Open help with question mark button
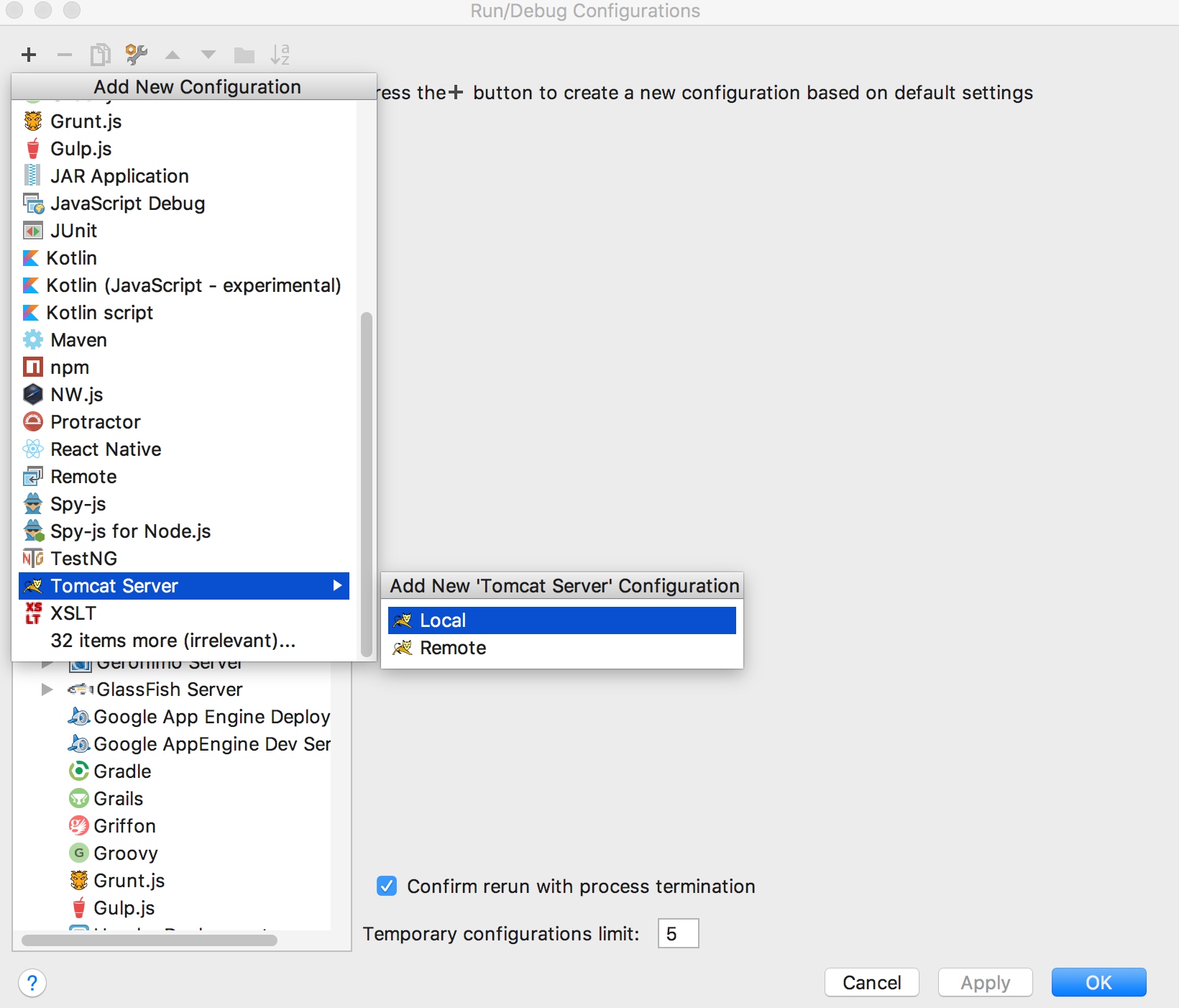The height and width of the screenshot is (1008, 1179). pos(32,983)
